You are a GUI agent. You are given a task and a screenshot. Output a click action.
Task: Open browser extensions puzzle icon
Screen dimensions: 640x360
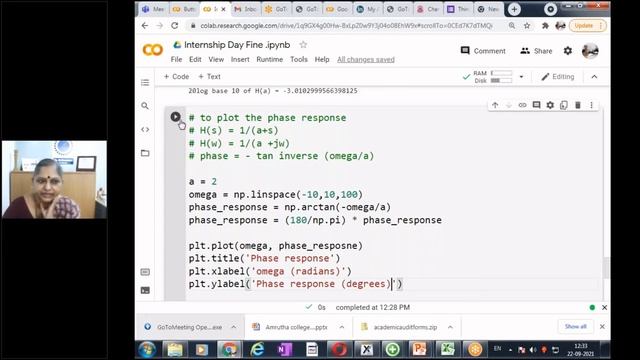point(545,26)
